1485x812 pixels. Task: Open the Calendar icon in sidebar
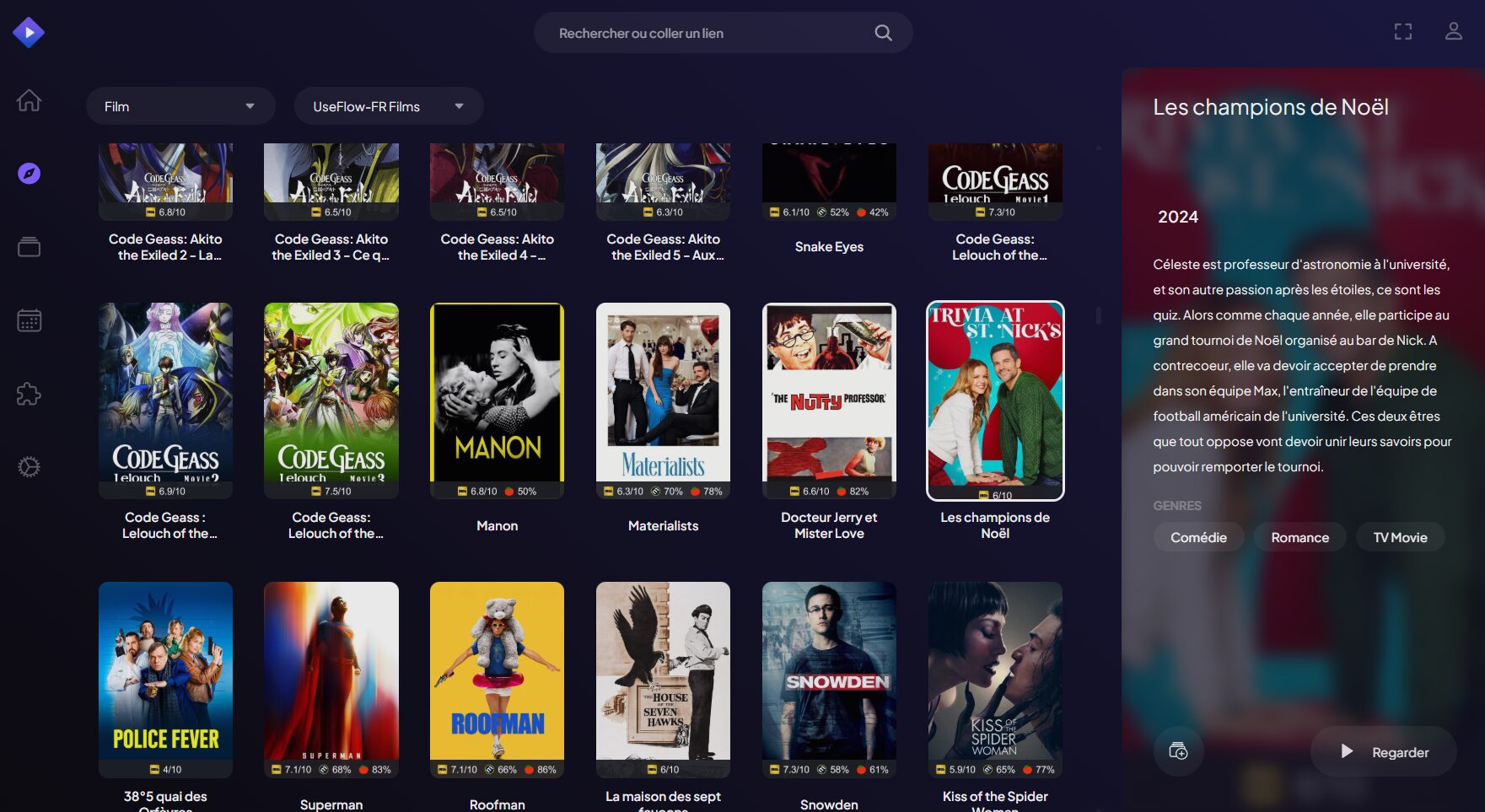(x=29, y=320)
